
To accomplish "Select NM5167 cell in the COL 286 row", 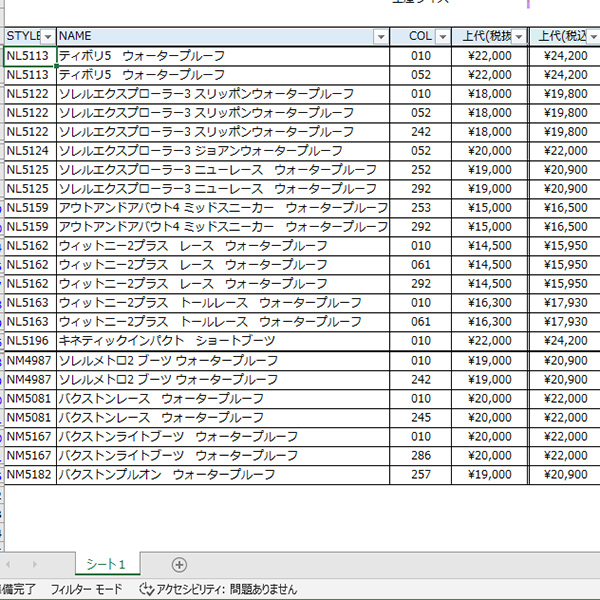I will point(30,456).
